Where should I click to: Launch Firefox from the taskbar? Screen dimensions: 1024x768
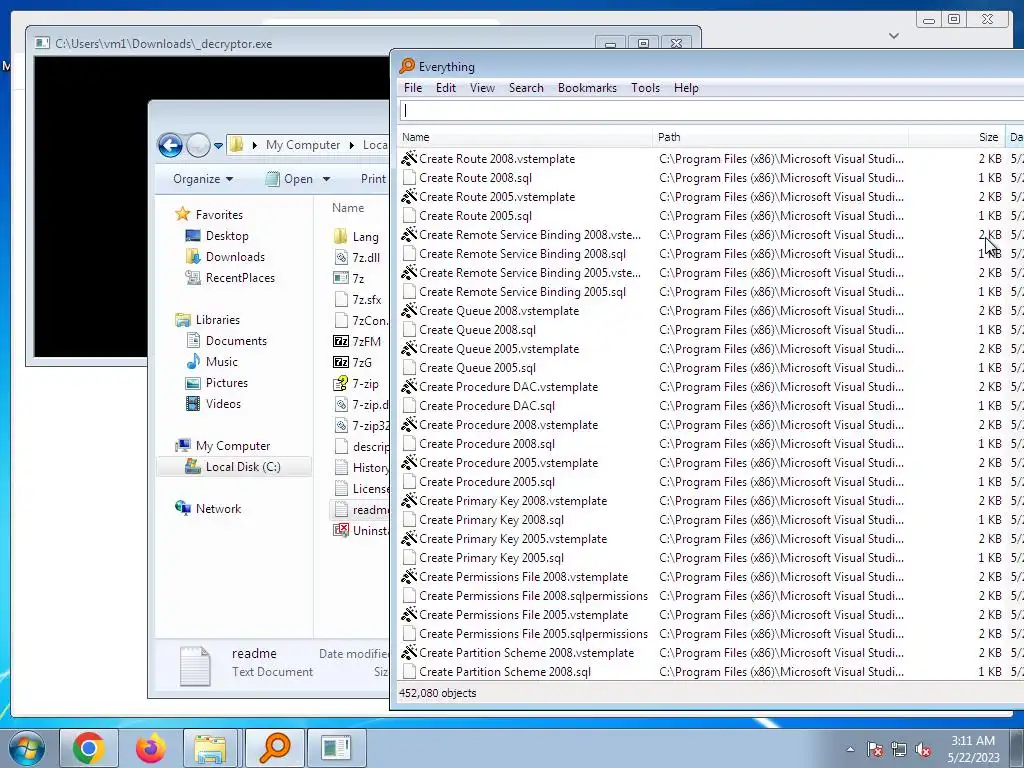150,748
